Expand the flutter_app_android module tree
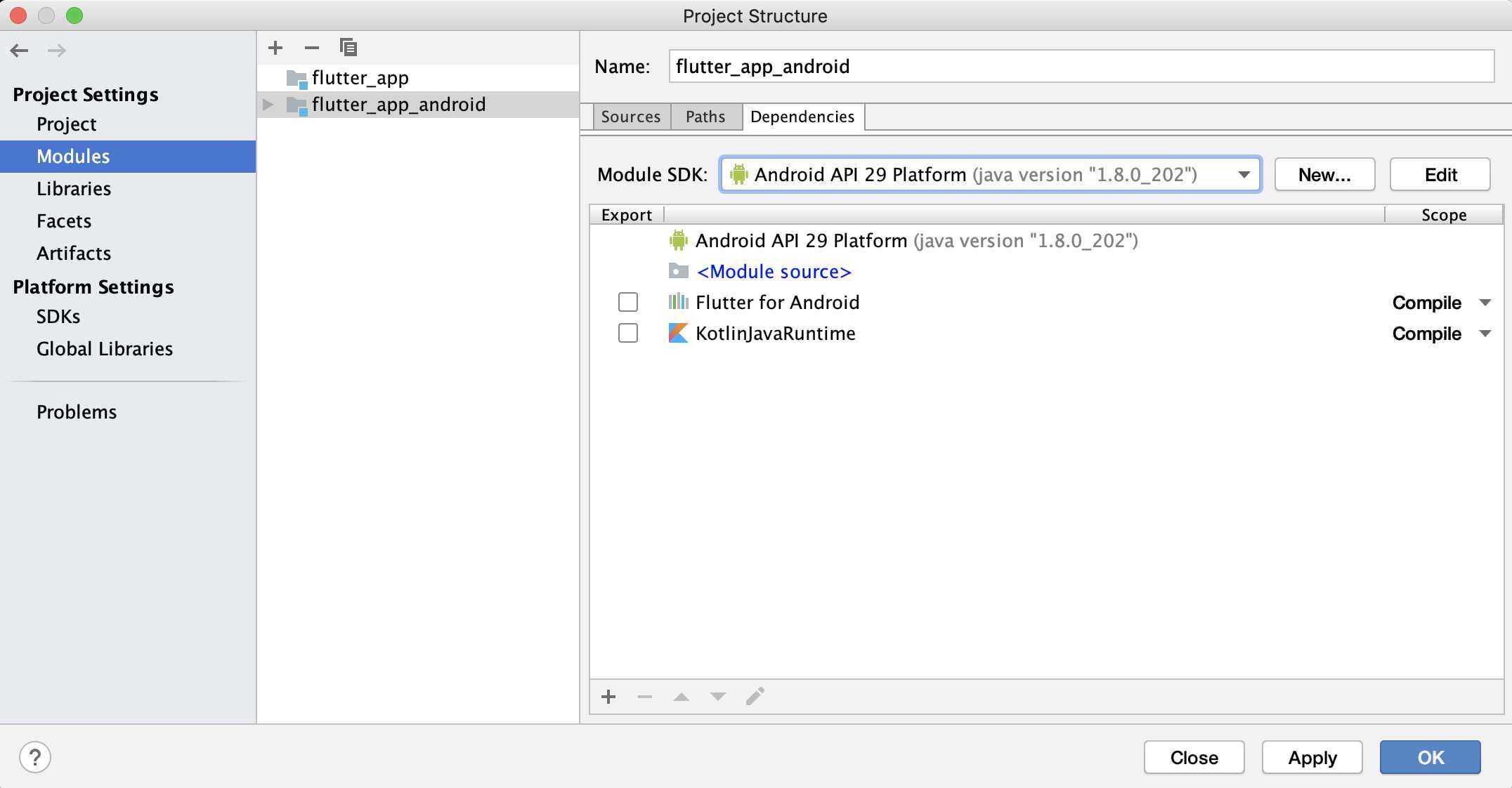 coord(268,105)
